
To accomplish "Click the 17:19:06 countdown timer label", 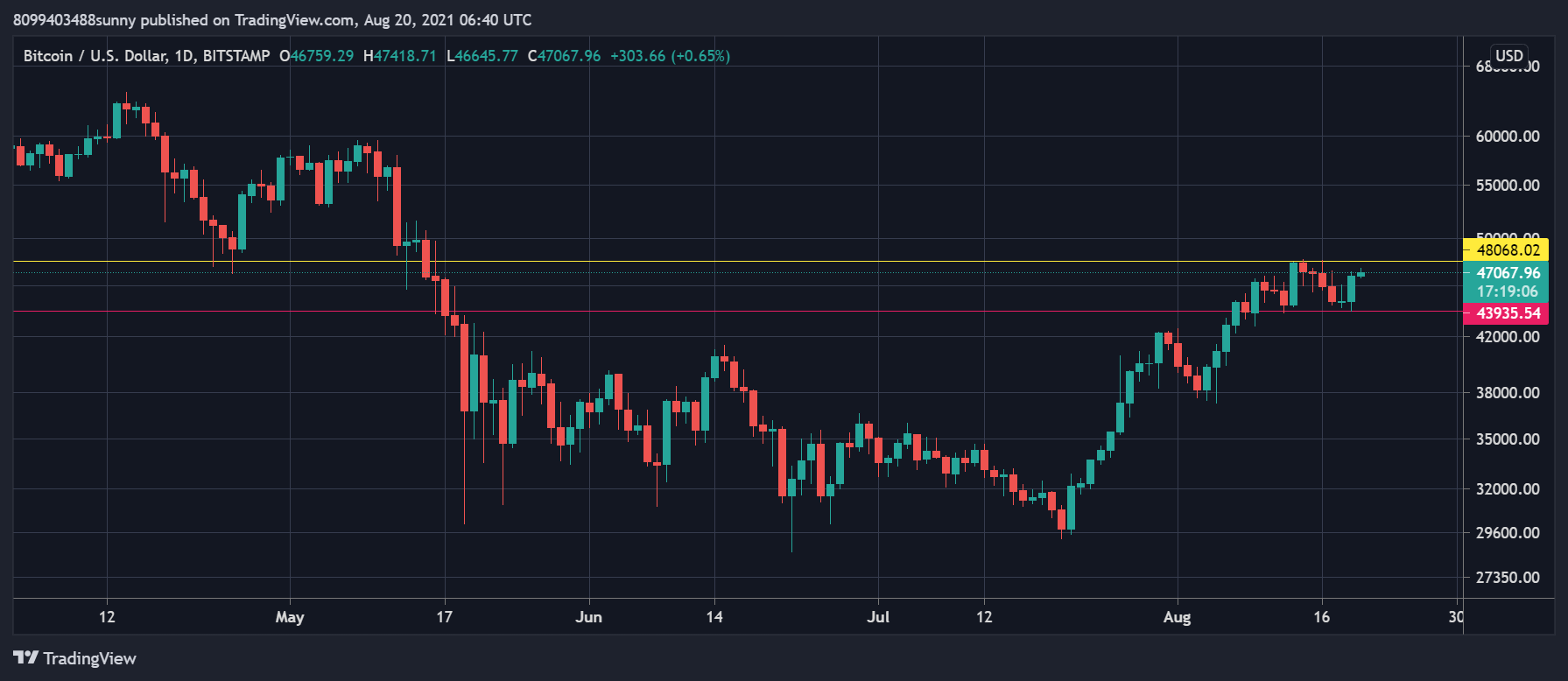I will (x=1506, y=291).
